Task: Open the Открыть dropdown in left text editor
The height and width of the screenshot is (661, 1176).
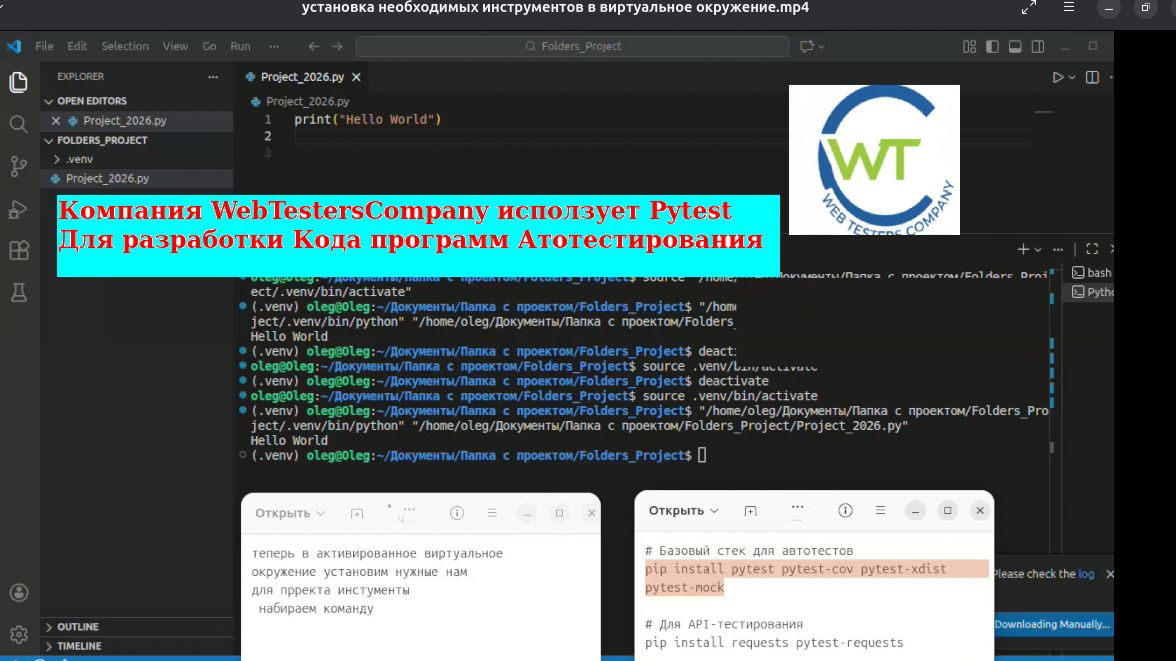Action: (x=290, y=513)
